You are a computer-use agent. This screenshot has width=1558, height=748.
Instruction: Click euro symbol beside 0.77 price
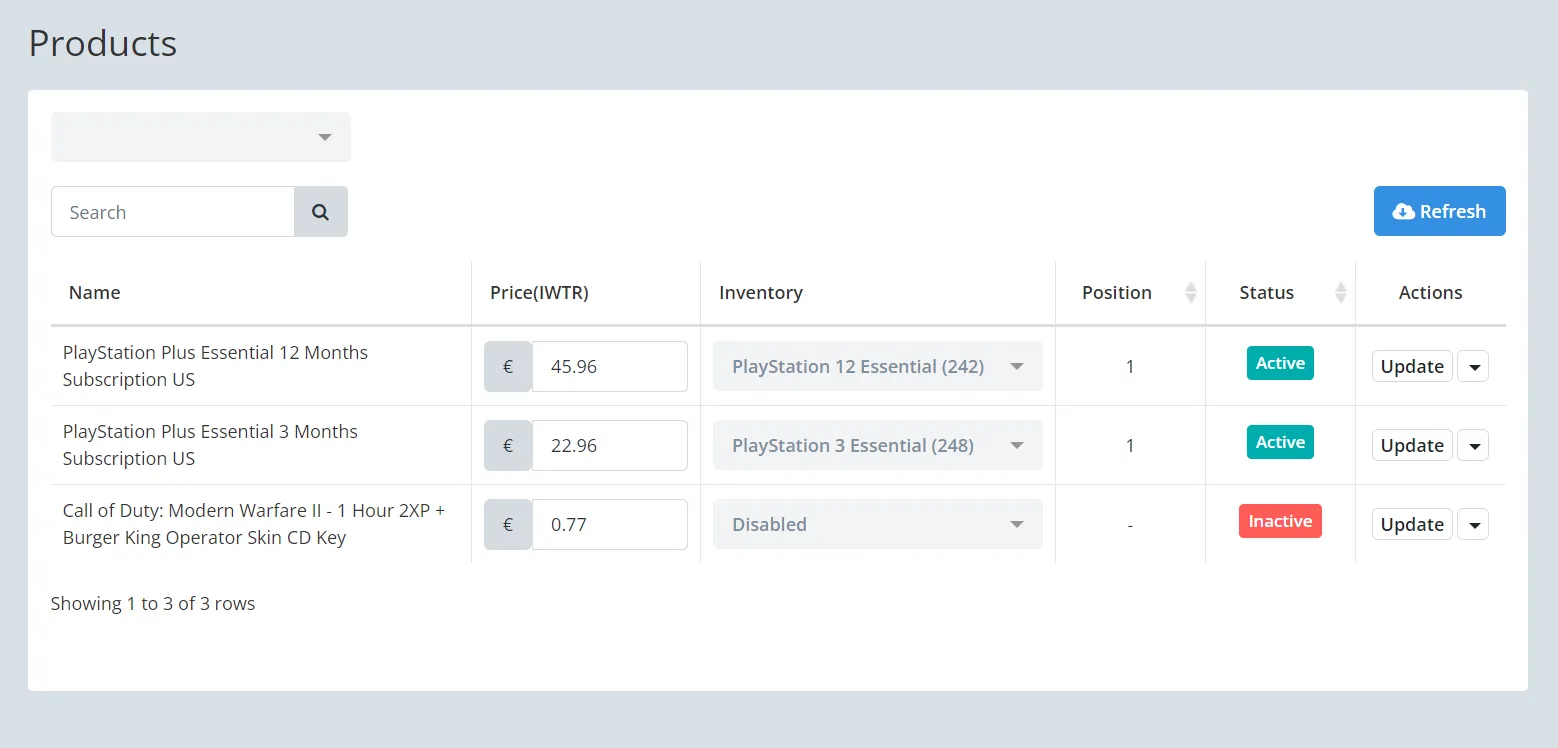pos(508,524)
